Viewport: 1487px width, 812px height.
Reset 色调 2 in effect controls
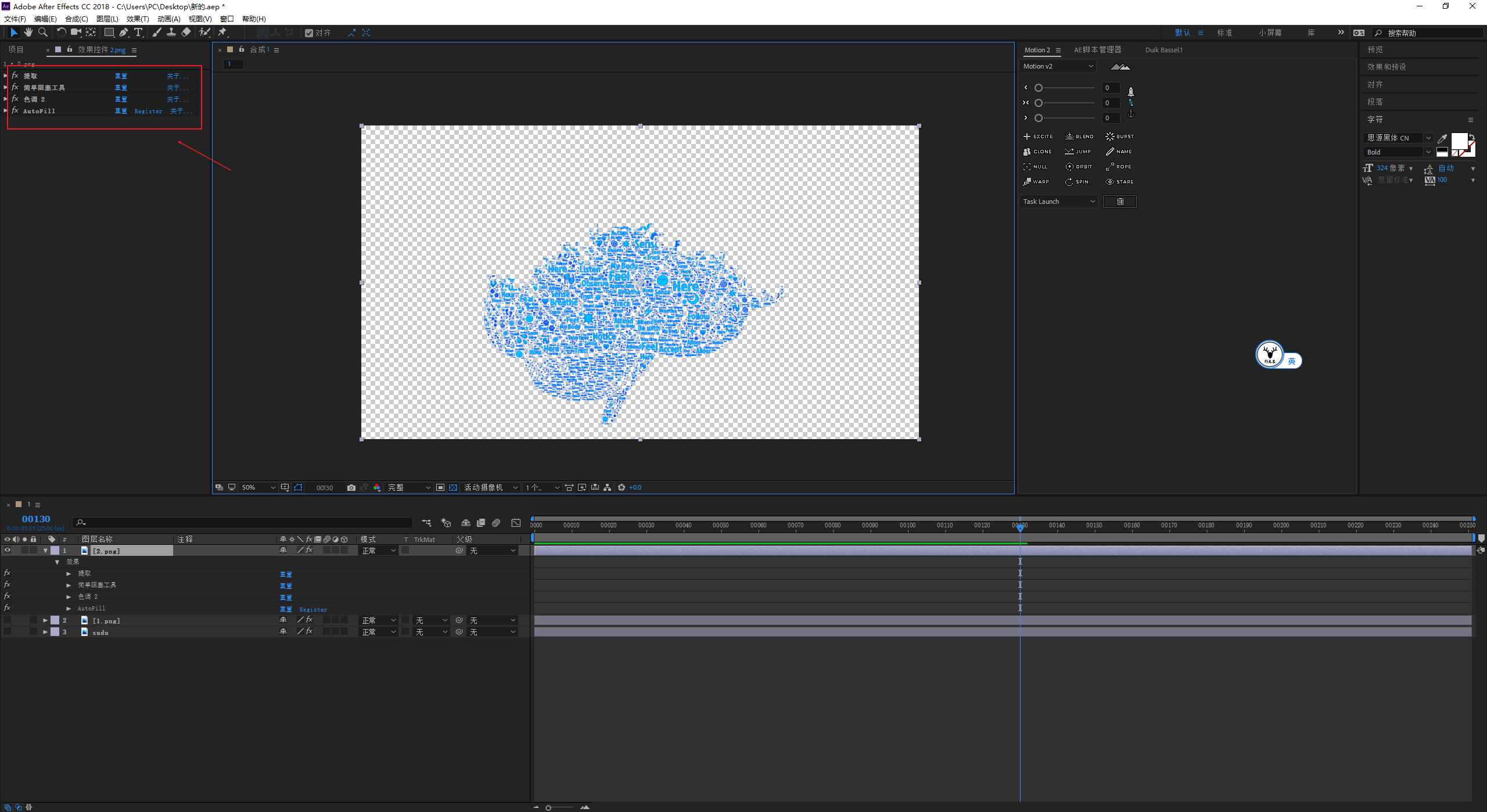(121, 99)
